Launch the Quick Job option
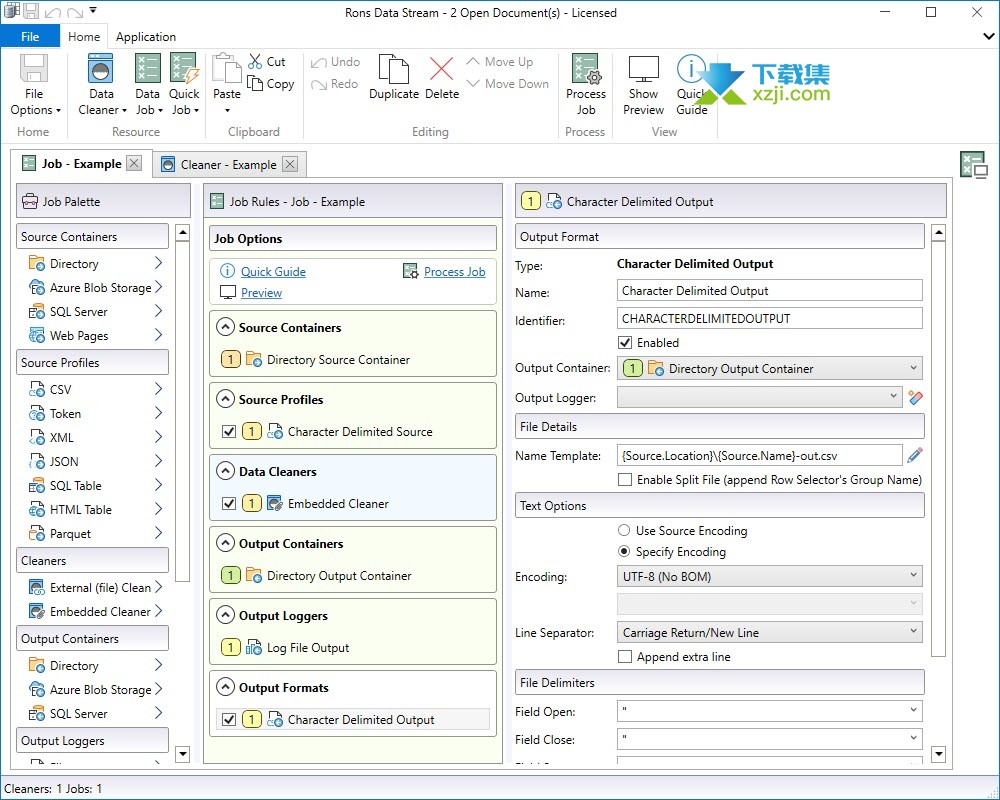The height and width of the screenshot is (800, 1000). point(184,85)
